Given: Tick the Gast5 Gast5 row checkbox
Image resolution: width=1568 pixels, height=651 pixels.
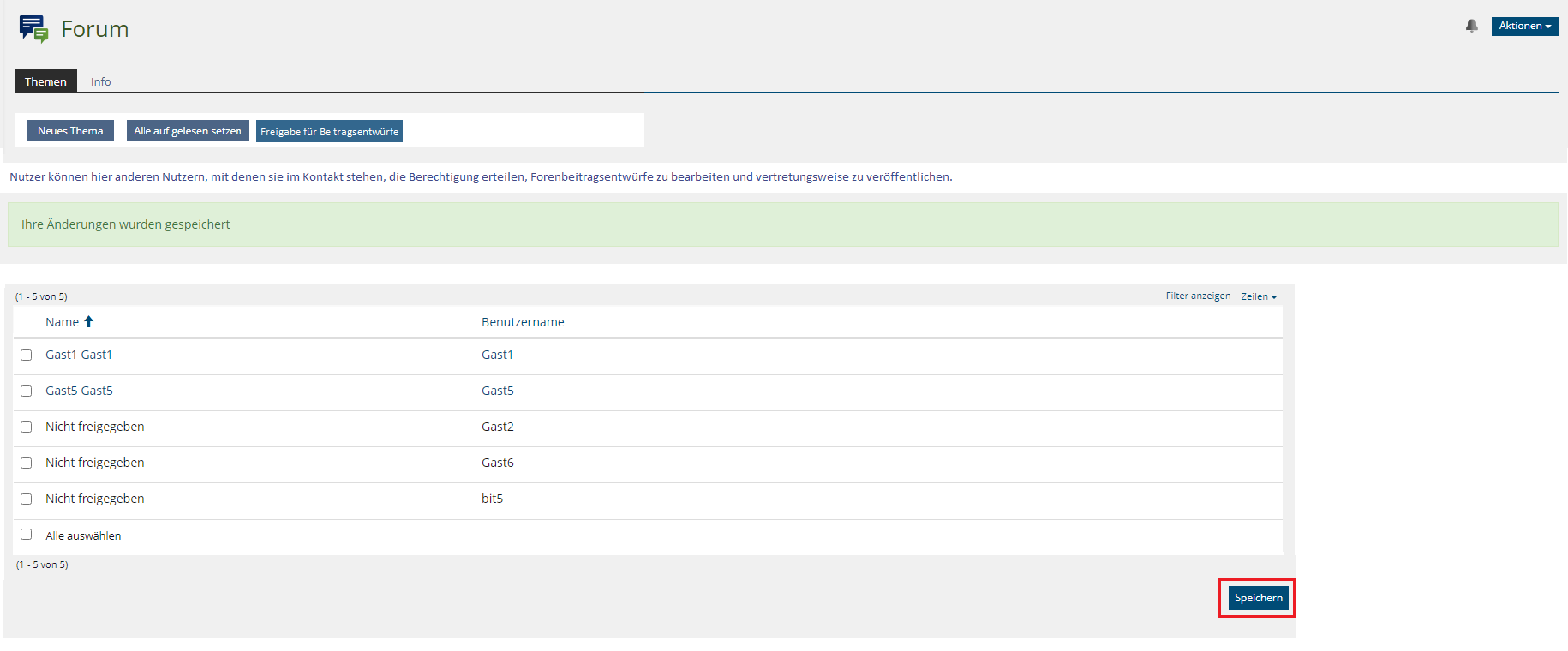Looking at the screenshot, I should (27, 391).
